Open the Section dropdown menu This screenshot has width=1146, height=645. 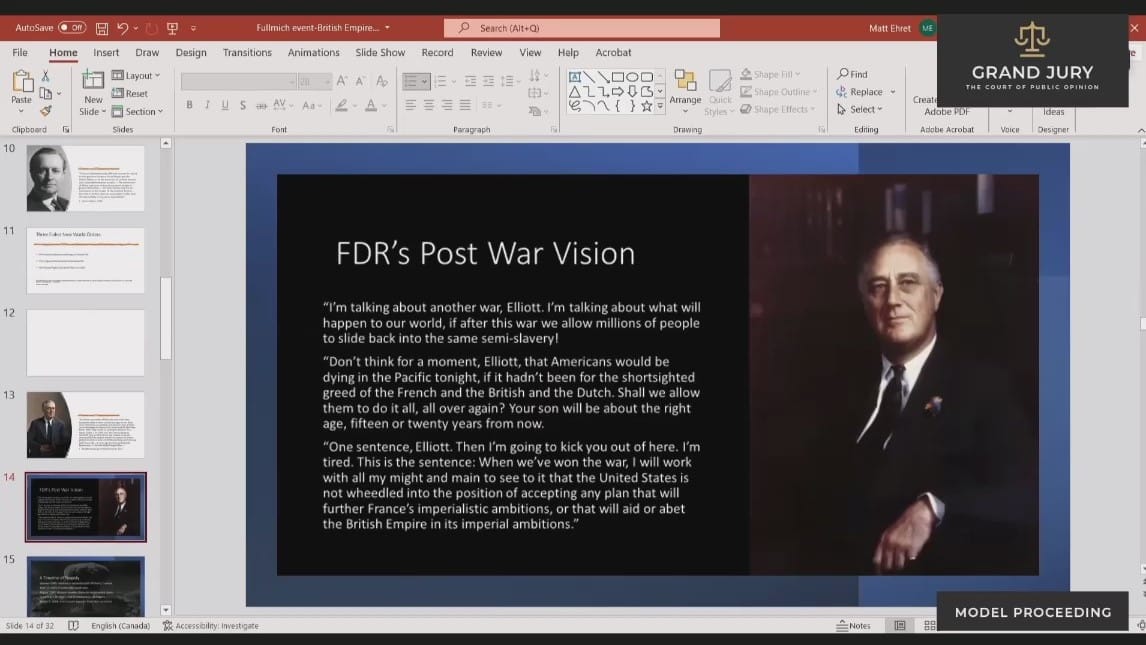tap(139, 112)
